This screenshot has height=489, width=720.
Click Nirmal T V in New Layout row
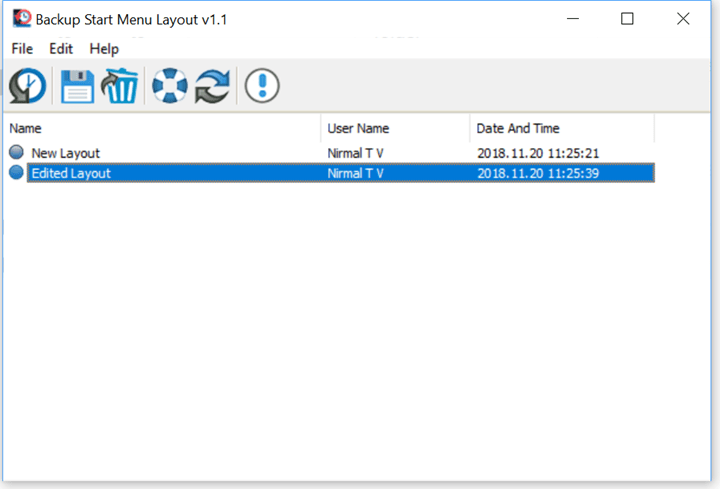pos(355,153)
